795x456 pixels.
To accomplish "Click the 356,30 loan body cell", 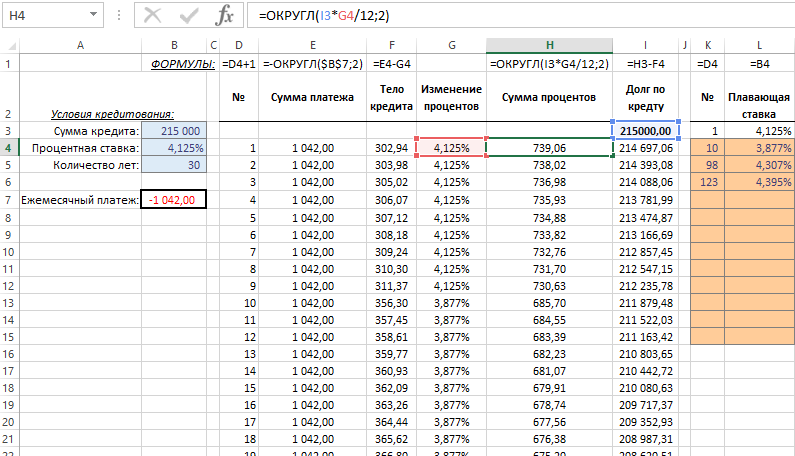I will coord(391,303).
